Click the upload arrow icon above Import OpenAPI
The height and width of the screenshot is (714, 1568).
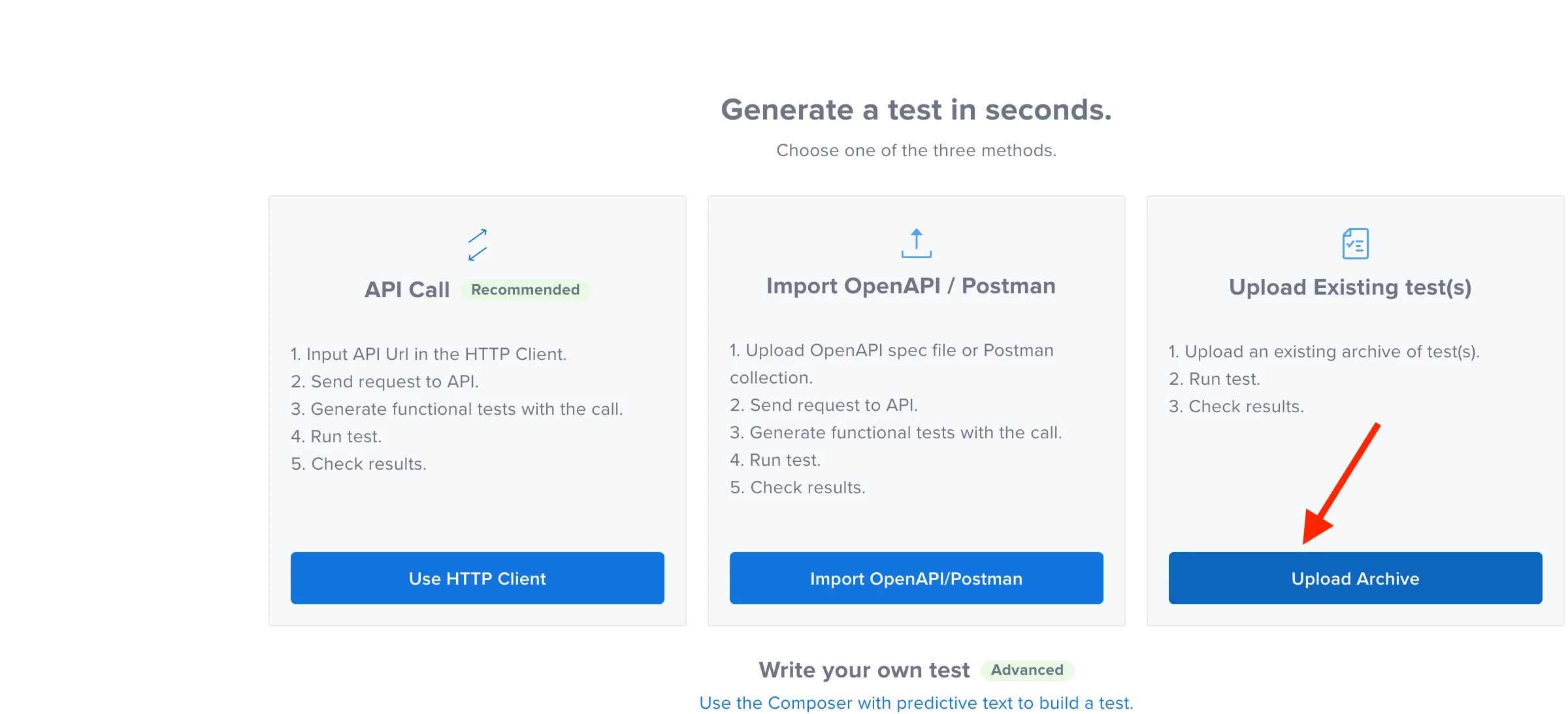tap(916, 243)
